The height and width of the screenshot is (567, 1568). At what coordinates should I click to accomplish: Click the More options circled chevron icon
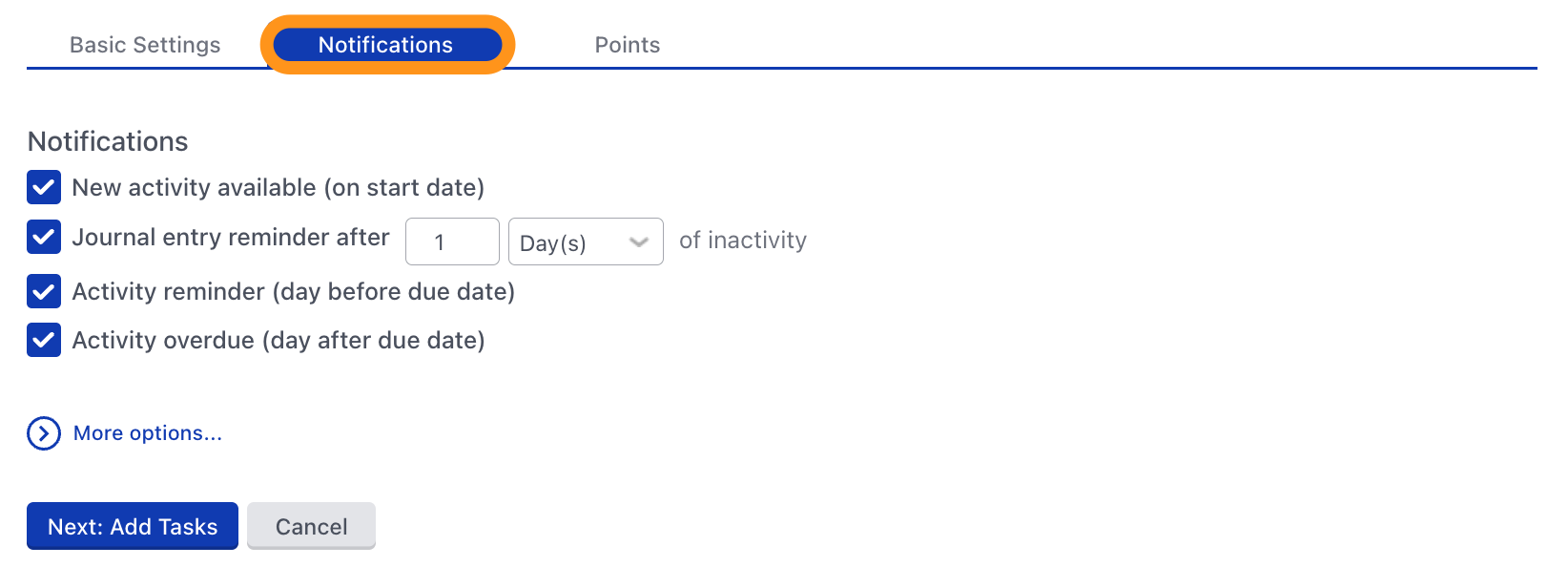[44, 433]
